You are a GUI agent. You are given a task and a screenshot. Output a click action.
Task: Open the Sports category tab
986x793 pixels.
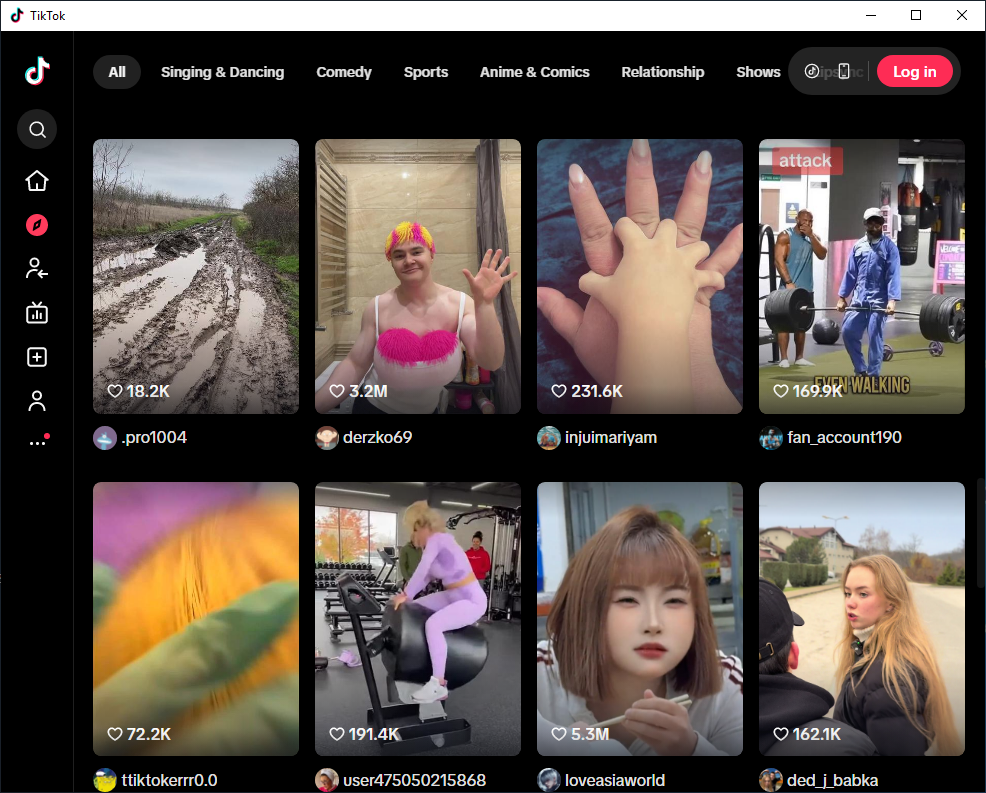pyautogui.click(x=426, y=71)
